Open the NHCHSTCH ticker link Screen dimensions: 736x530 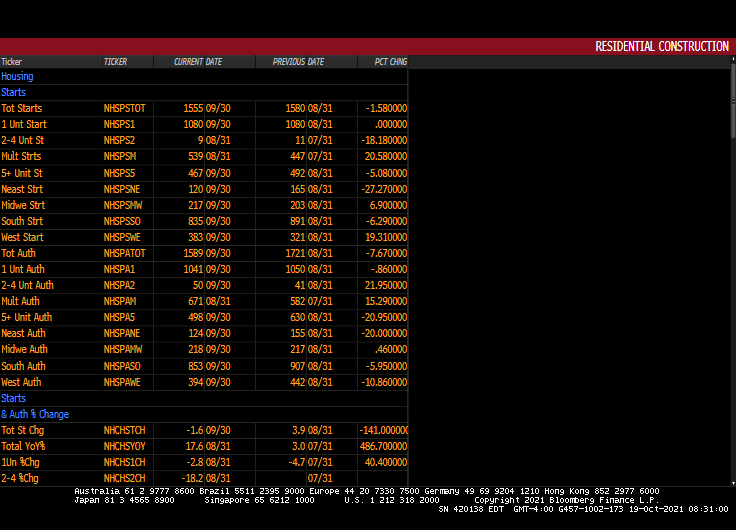click(x=125, y=430)
